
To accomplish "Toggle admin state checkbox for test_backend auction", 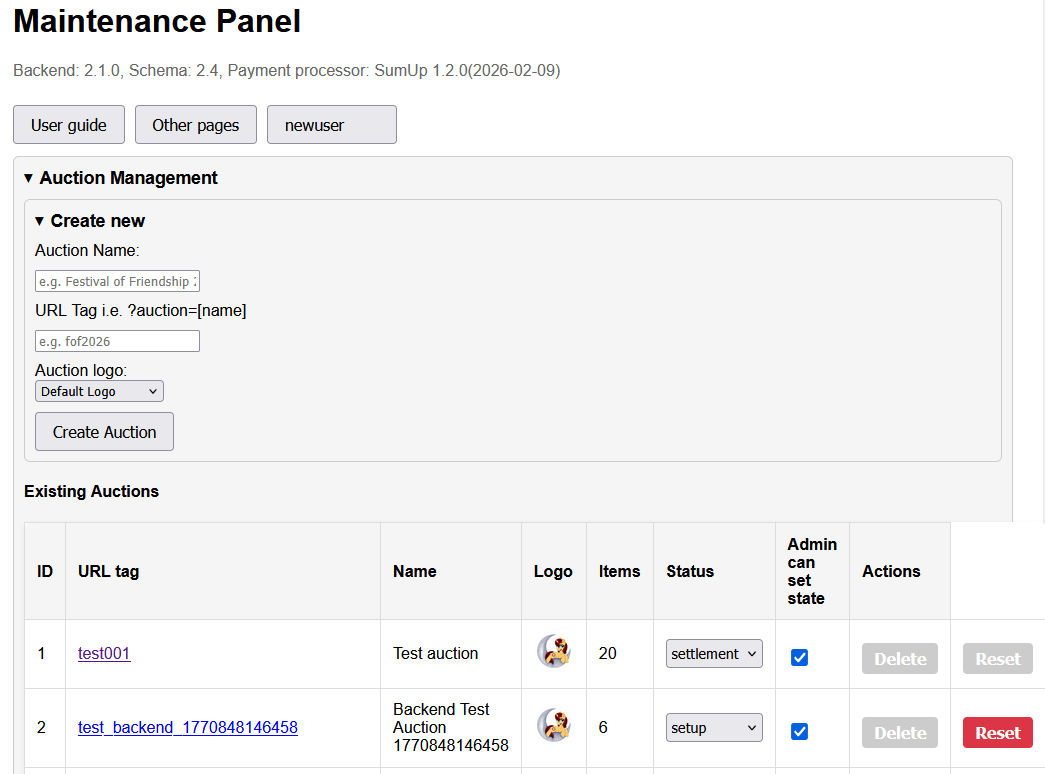I will click(799, 731).
